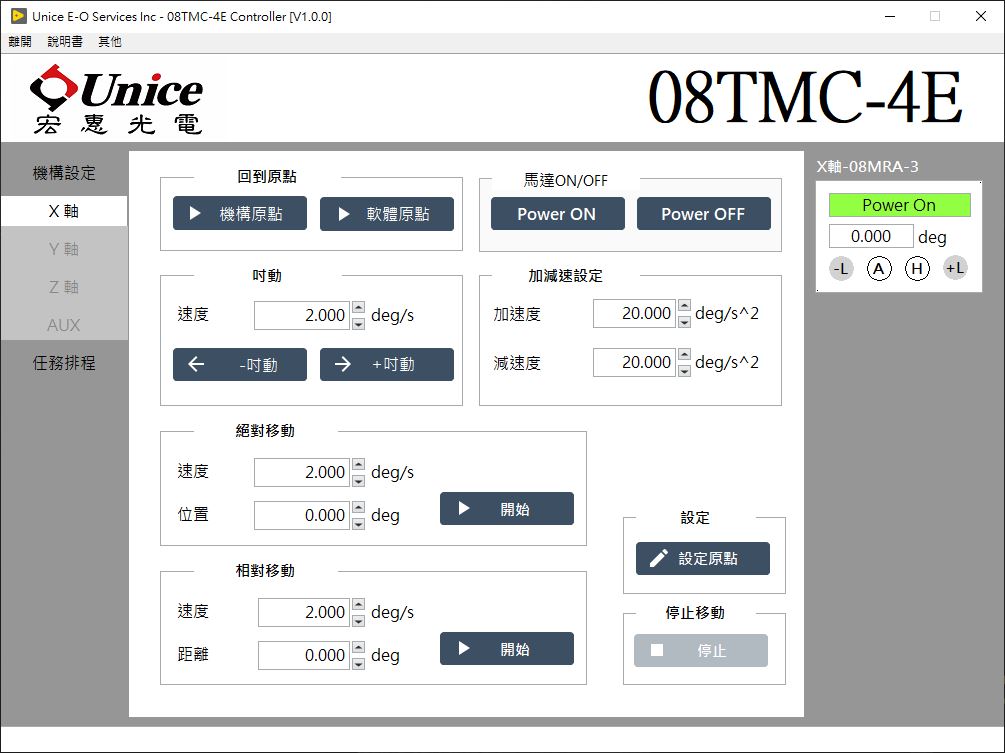Select the AUX tab
The image size is (1005, 753).
click(x=64, y=325)
